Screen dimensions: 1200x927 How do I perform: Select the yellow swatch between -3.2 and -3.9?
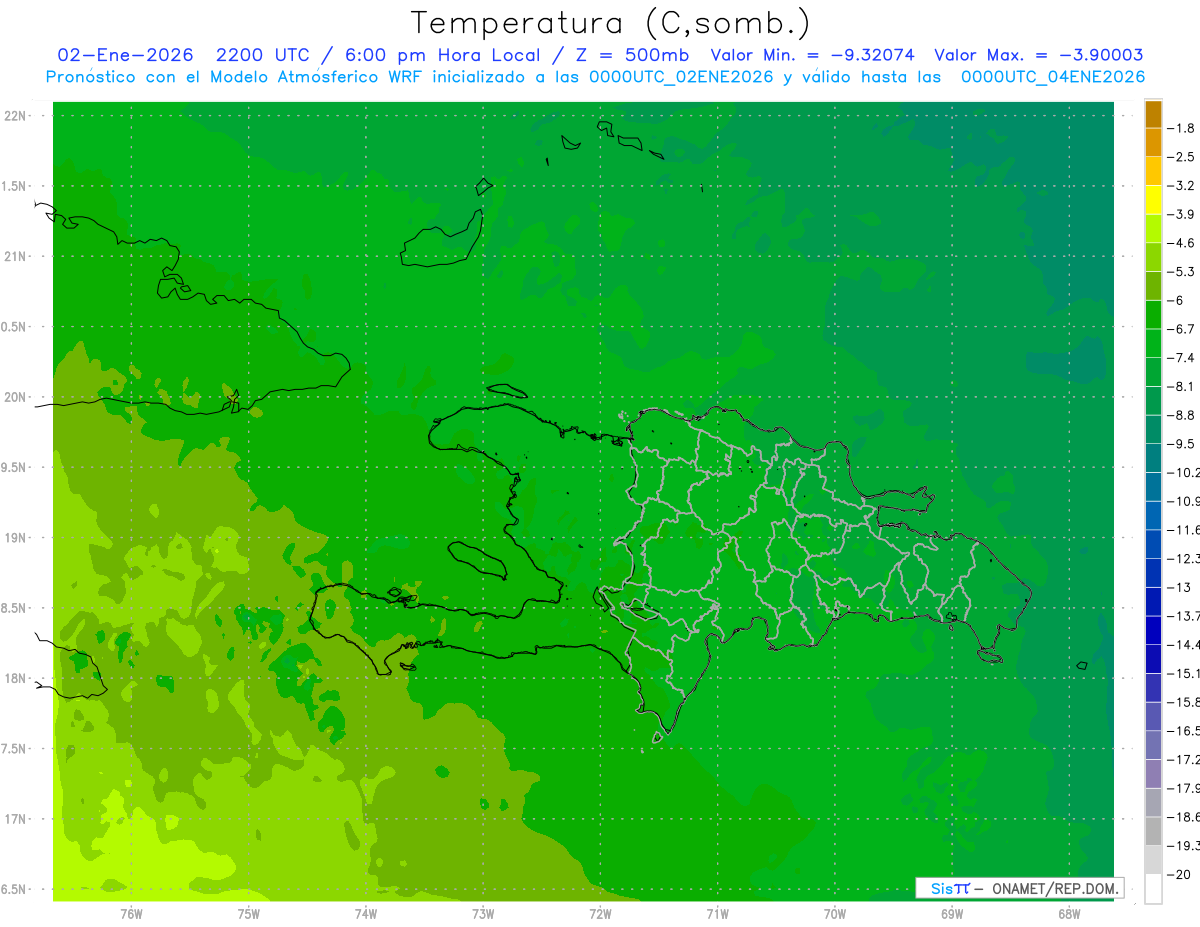pyautogui.click(x=1153, y=200)
